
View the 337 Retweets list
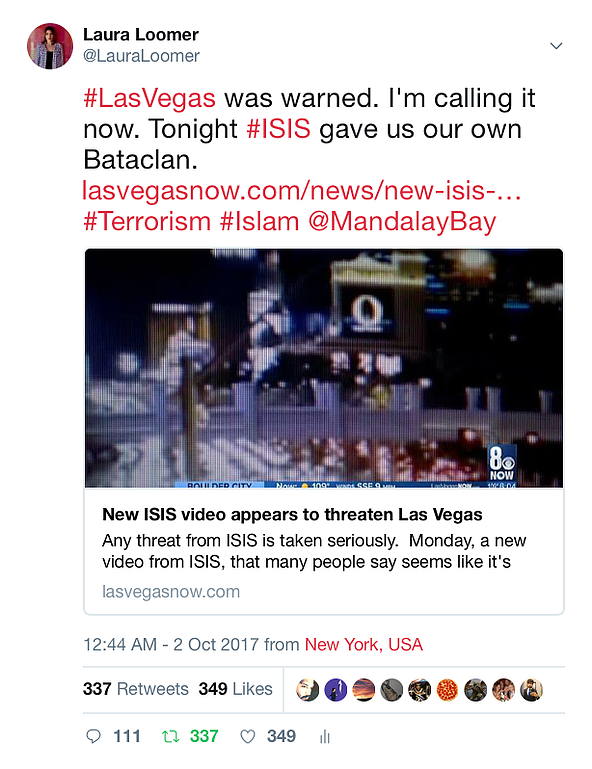135,689
